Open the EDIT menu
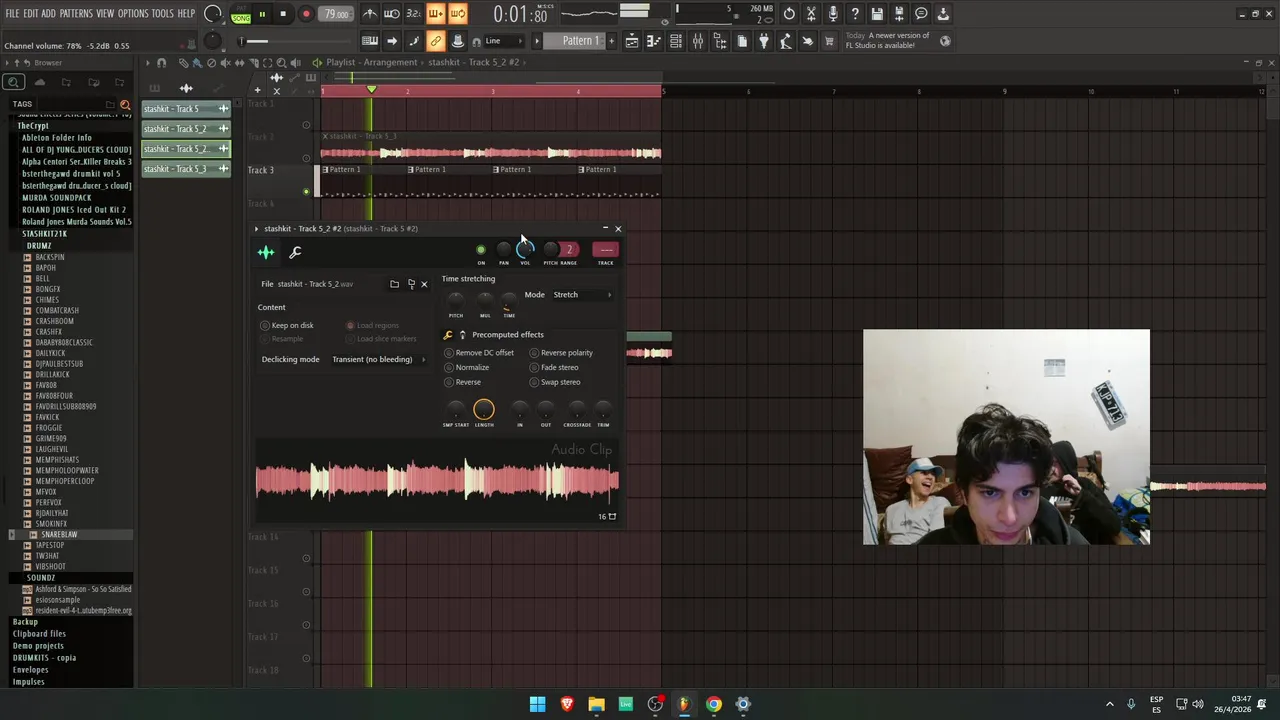Screen dimensions: 1280x720 pyautogui.click(x=31, y=14)
